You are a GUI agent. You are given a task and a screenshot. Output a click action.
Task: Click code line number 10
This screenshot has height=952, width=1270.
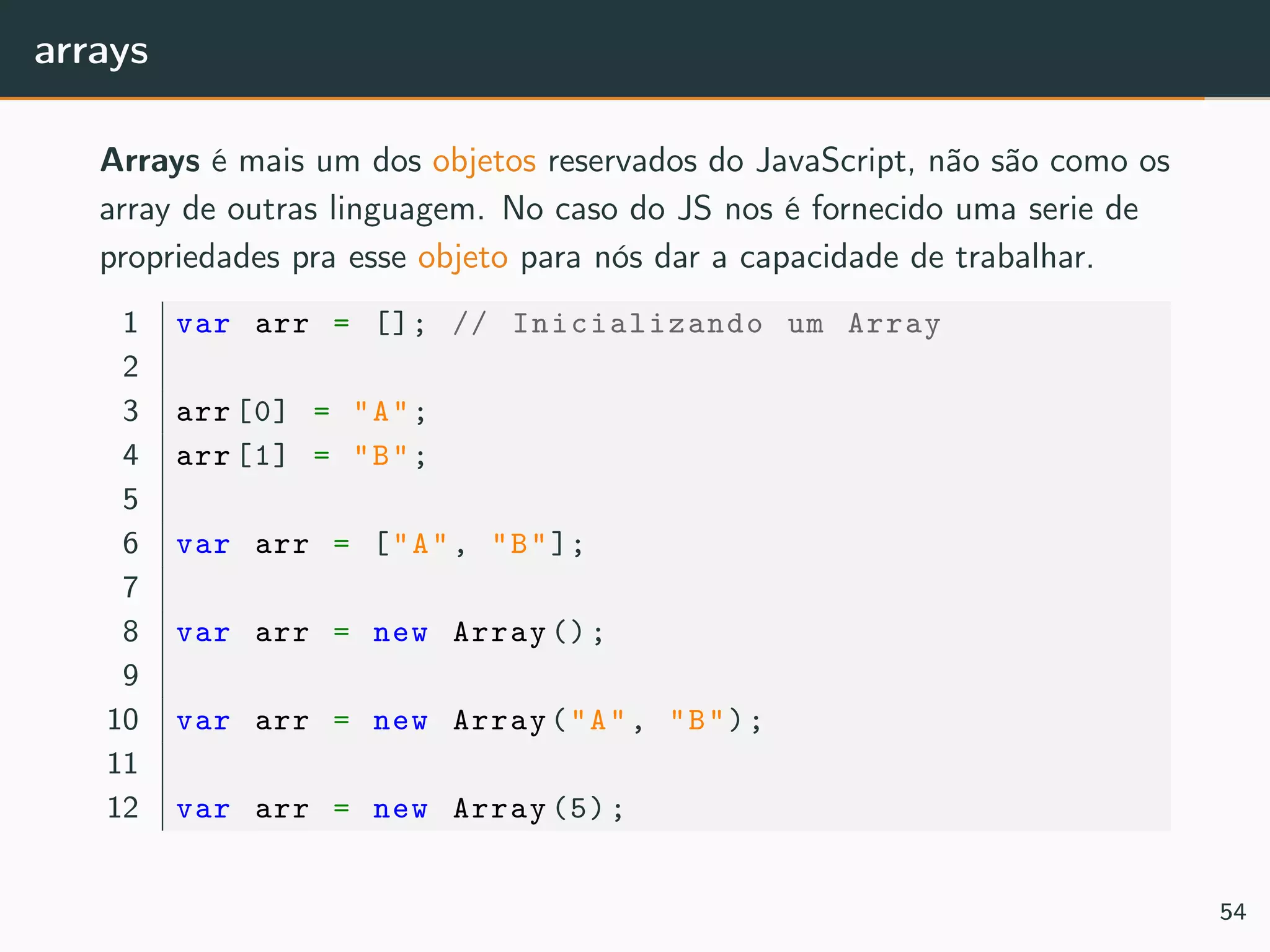(123, 720)
